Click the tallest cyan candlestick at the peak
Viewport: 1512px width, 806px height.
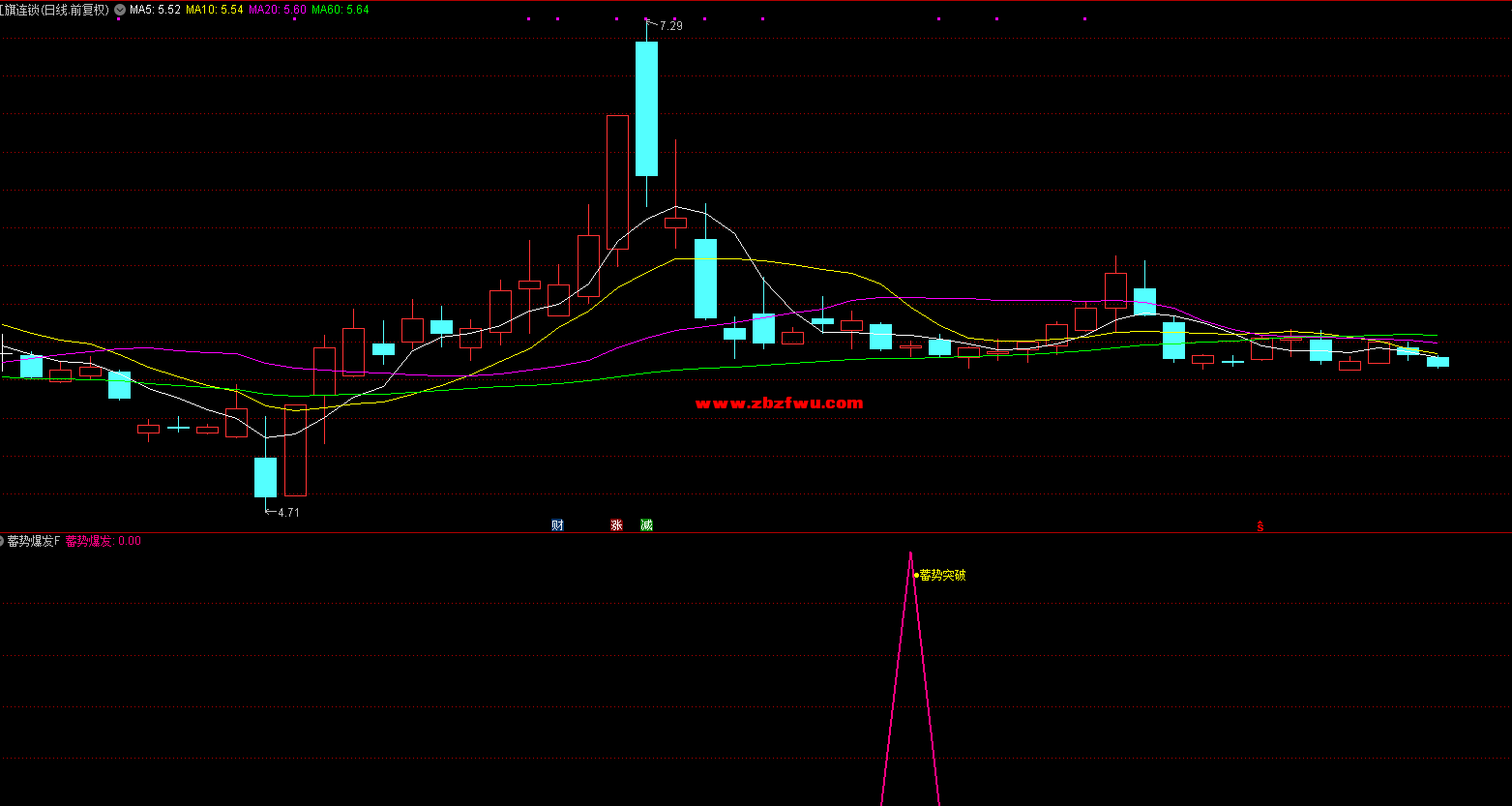[x=646, y=108]
